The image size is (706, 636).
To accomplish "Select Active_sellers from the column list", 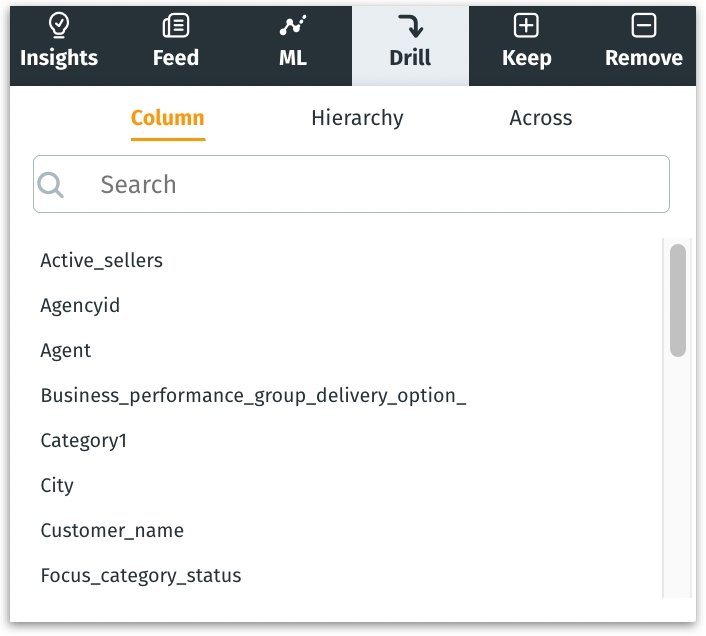I will pyautogui.click(x=101, y=261).
